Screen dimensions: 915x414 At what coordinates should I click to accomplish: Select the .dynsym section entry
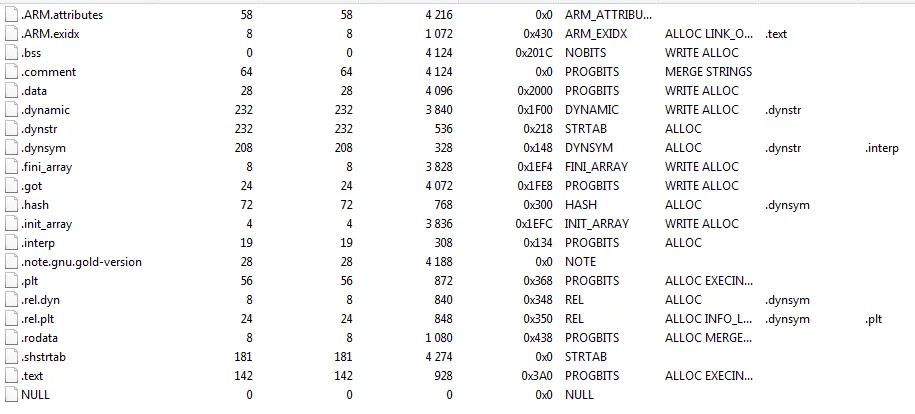(41, 148)
